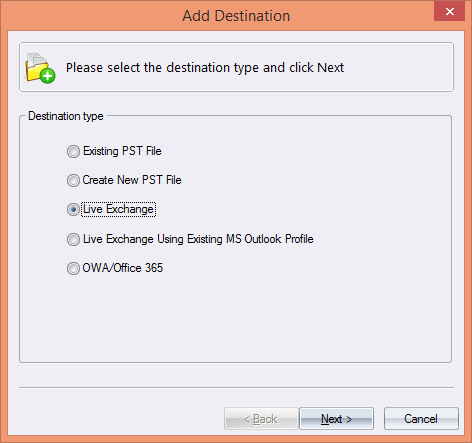Click the 'Destination type' group label
The width and height of the screenshot is (472, 443).
[66, 116]
